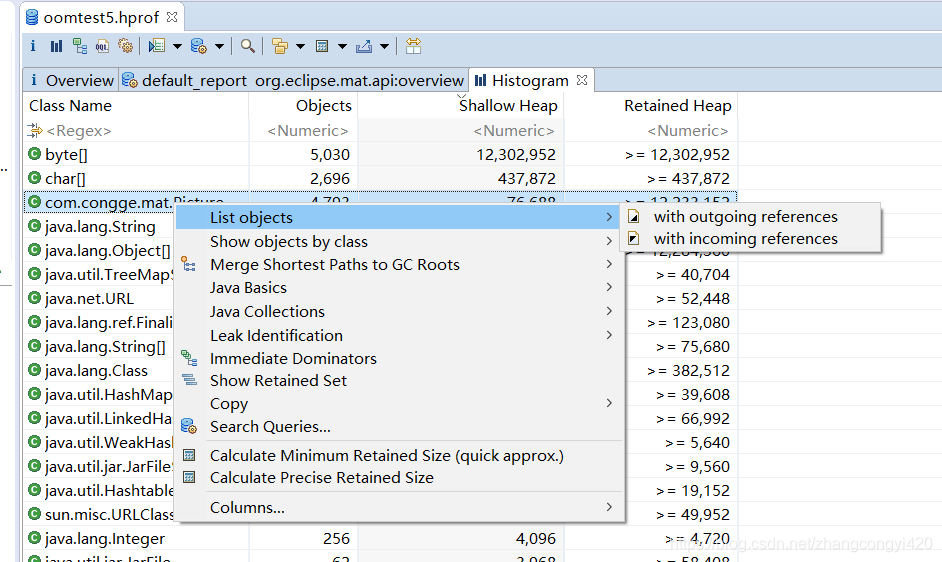Close the Histogram tab

(582, 80)
